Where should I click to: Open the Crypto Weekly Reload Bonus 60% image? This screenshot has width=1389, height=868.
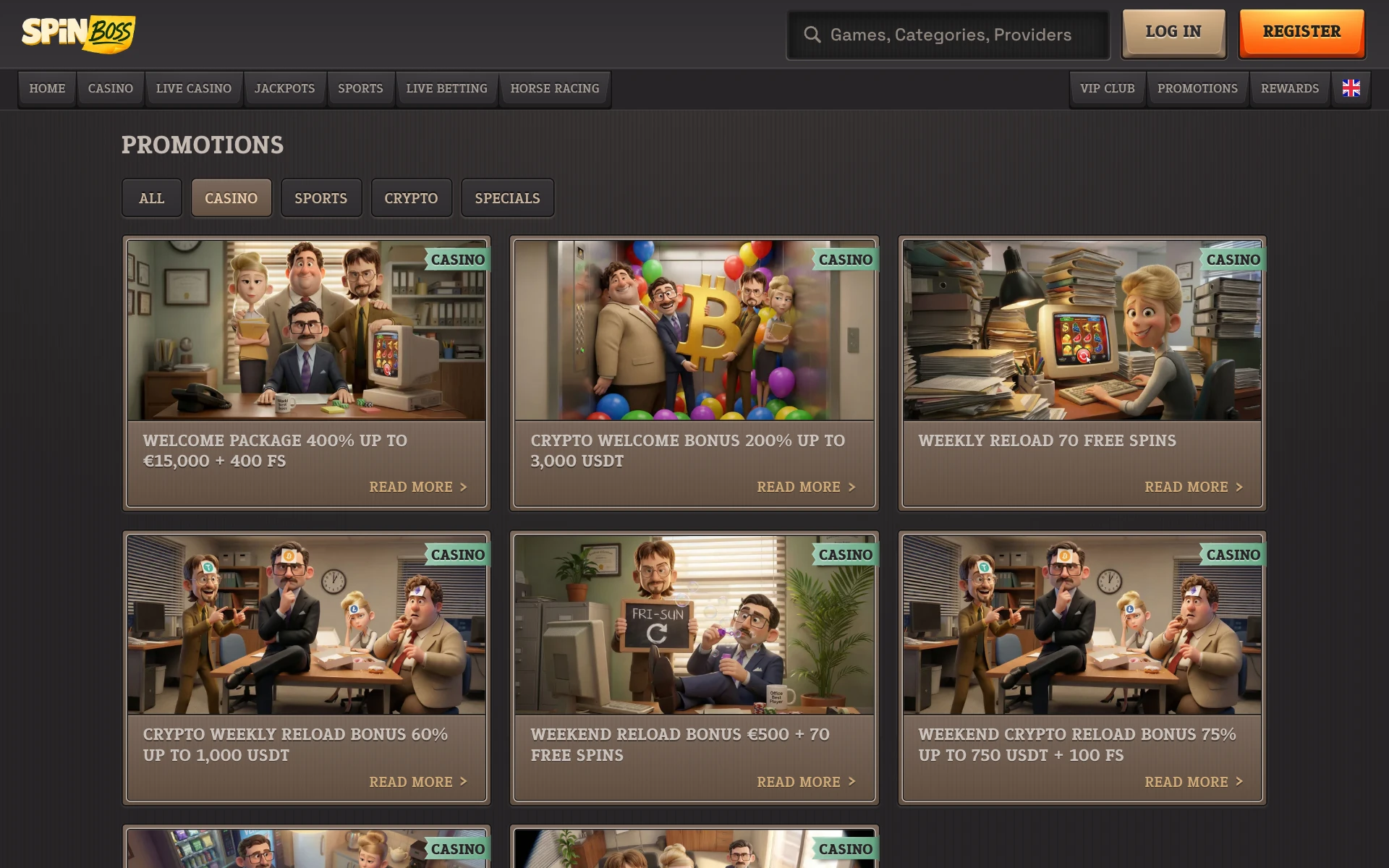click(x=307, y=625)
